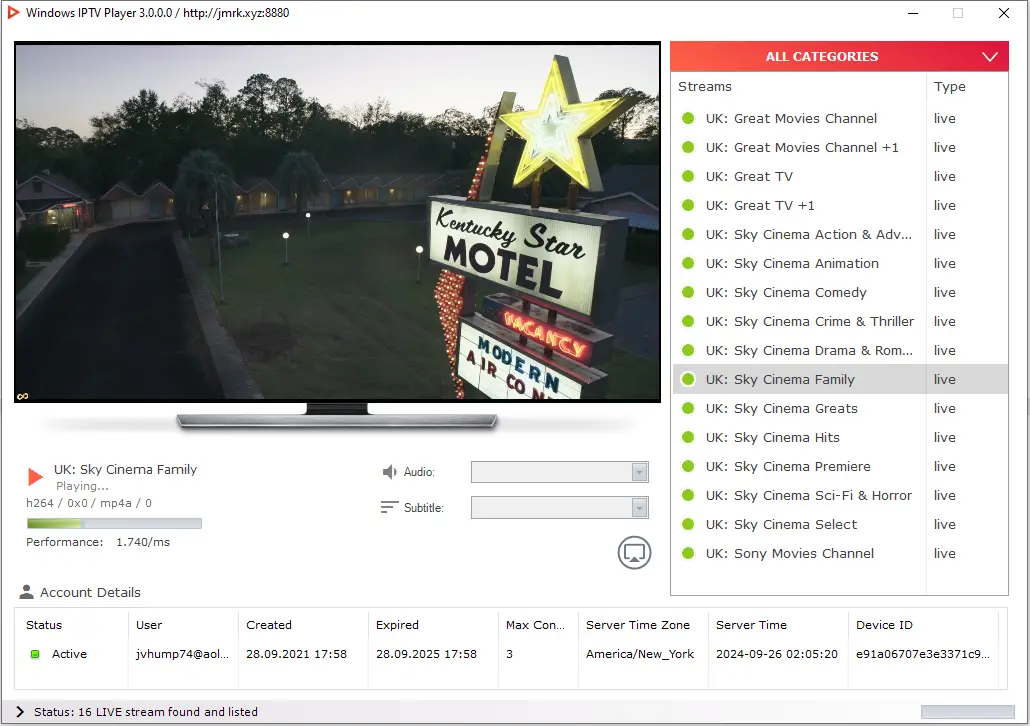Click the Account Details person icon
The height and width of the screenshot is (726, 1030).
click(x=26, y=592)
